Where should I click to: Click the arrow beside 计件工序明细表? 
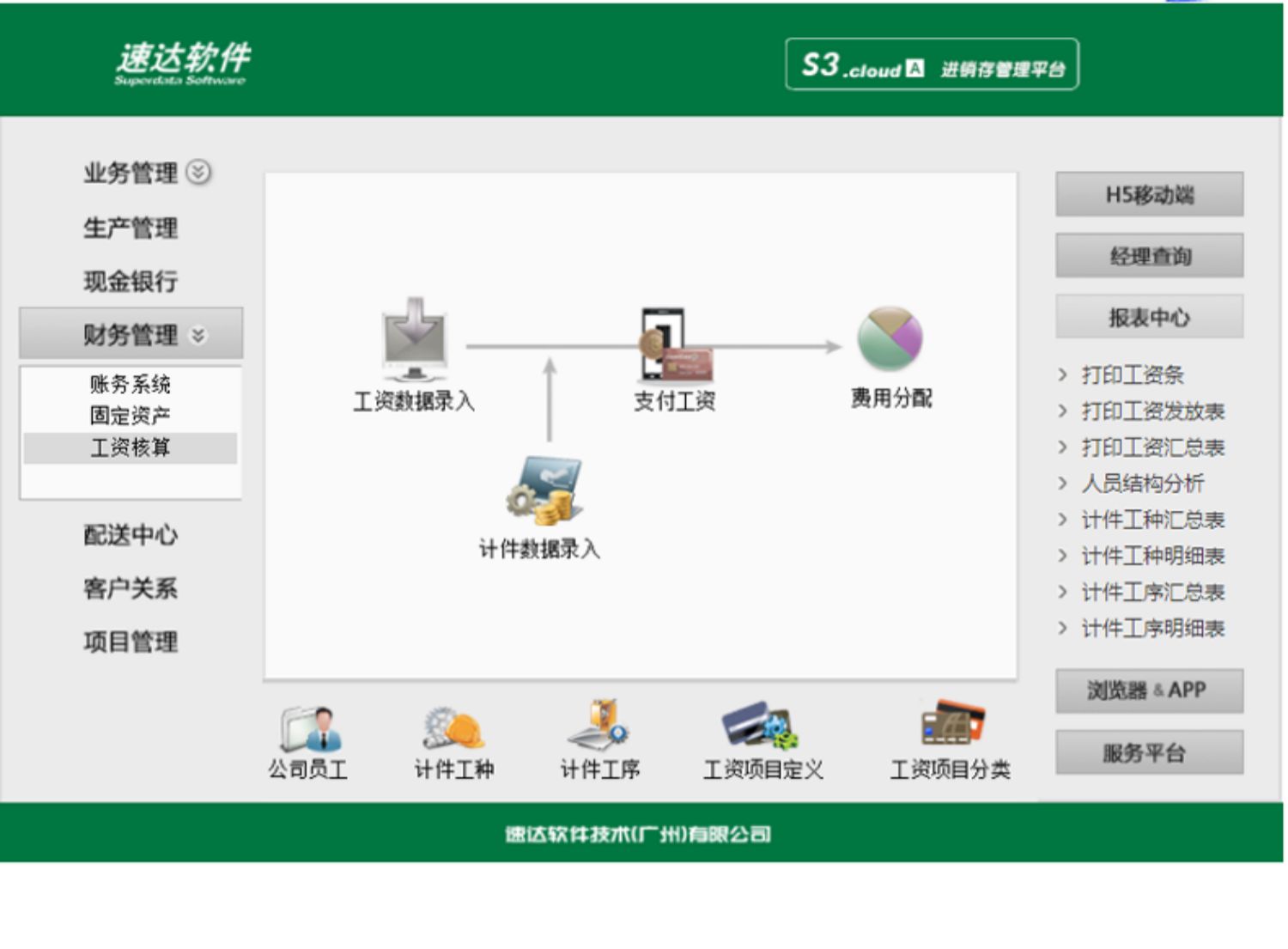[1063, 628]
